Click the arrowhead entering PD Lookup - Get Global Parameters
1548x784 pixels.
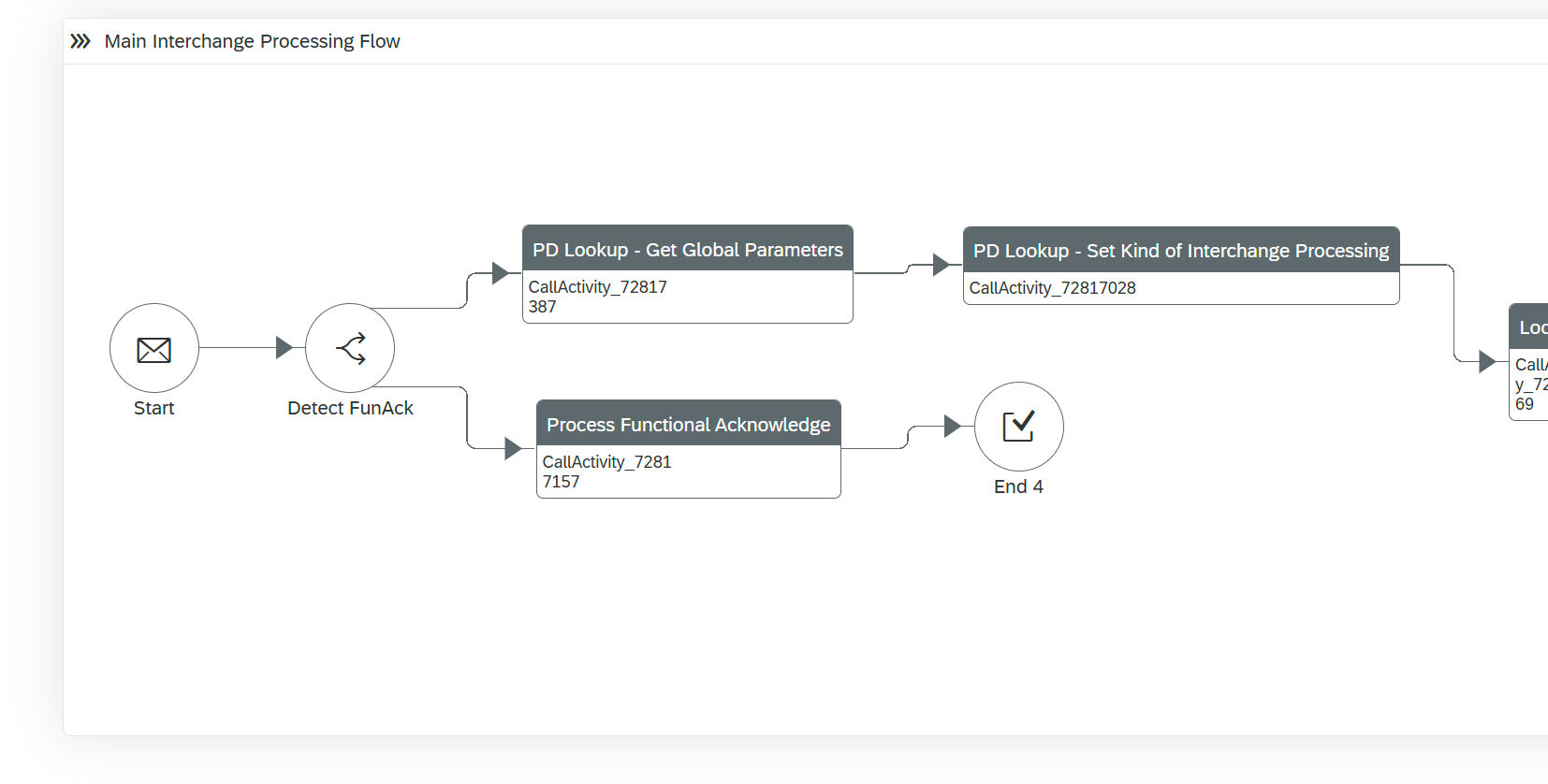[501, 273]
